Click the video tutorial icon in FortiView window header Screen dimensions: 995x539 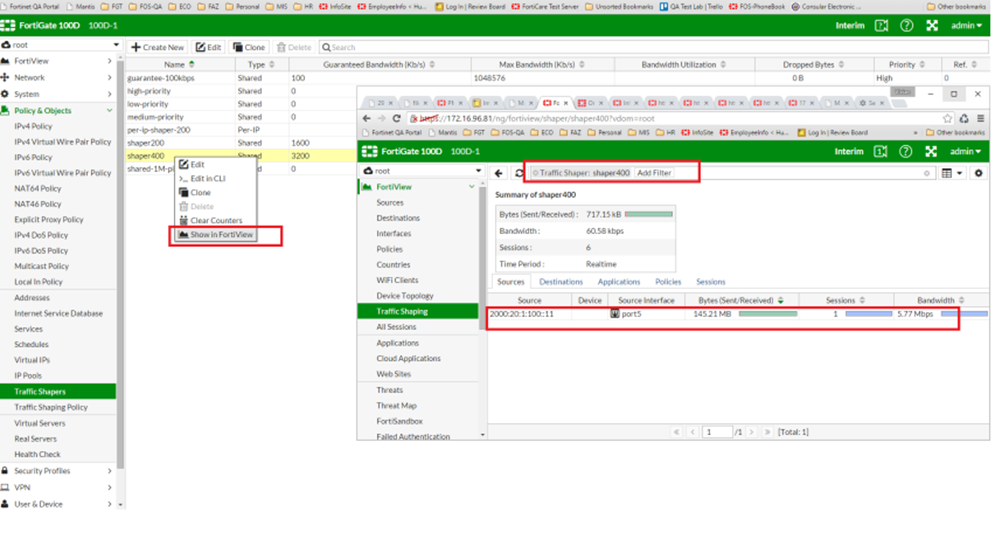880,151
